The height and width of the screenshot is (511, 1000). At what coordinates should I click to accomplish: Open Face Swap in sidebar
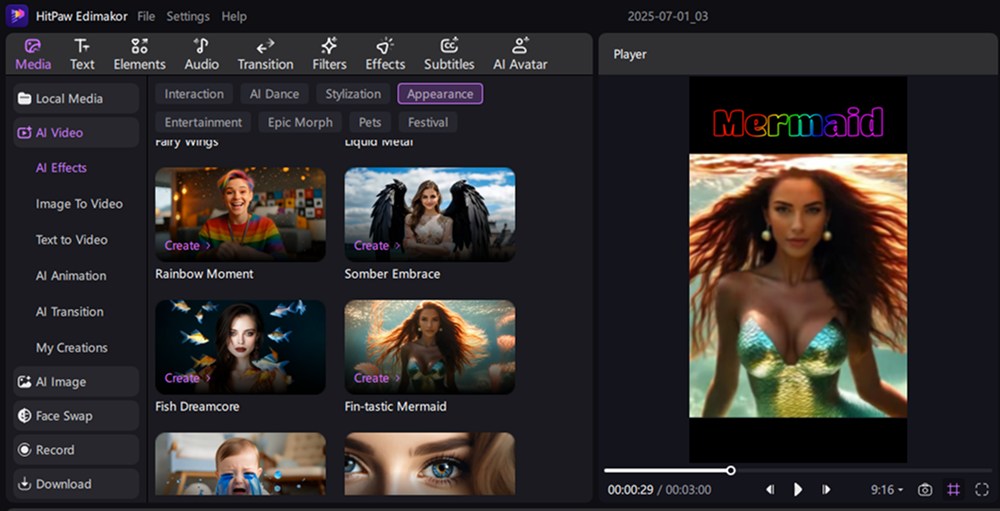[76, 416]
